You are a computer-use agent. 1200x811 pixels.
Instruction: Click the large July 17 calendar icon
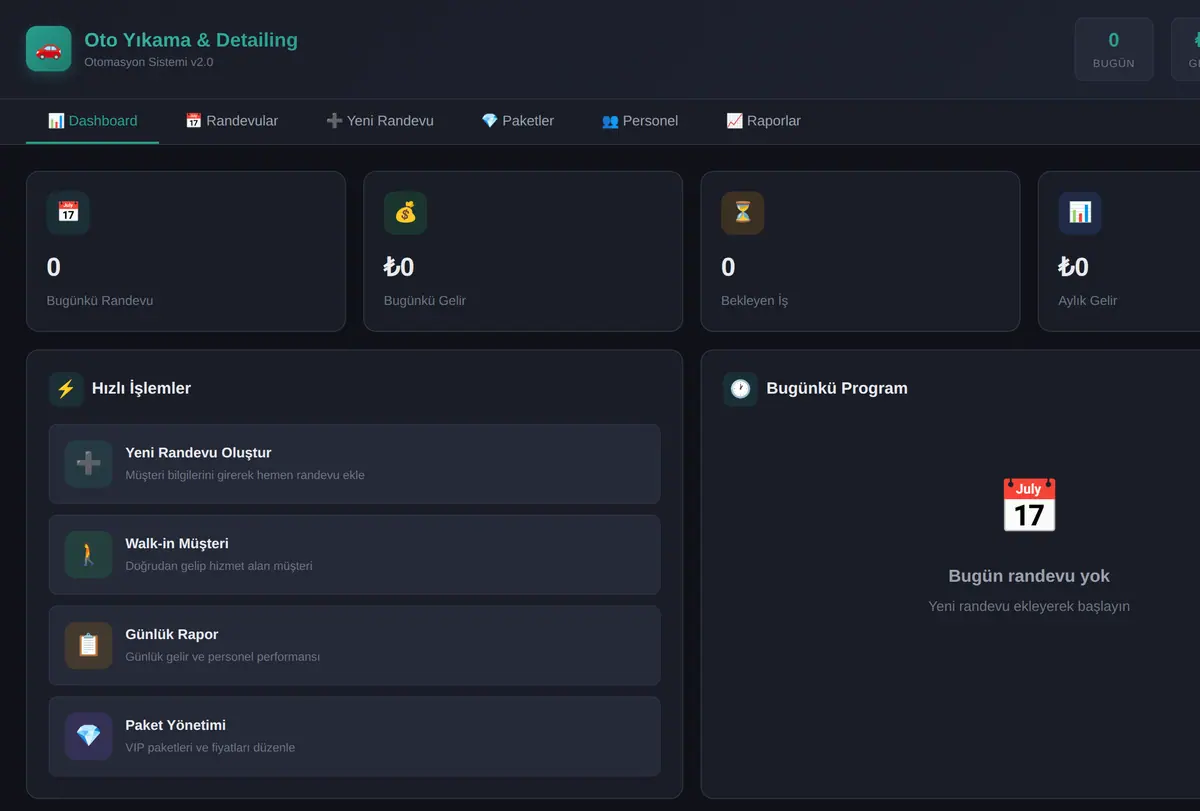tap(1029, 505)
